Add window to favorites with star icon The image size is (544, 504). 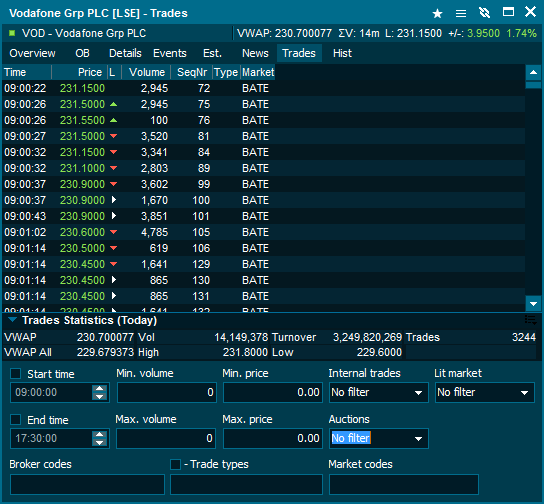(x=437, y=14)
